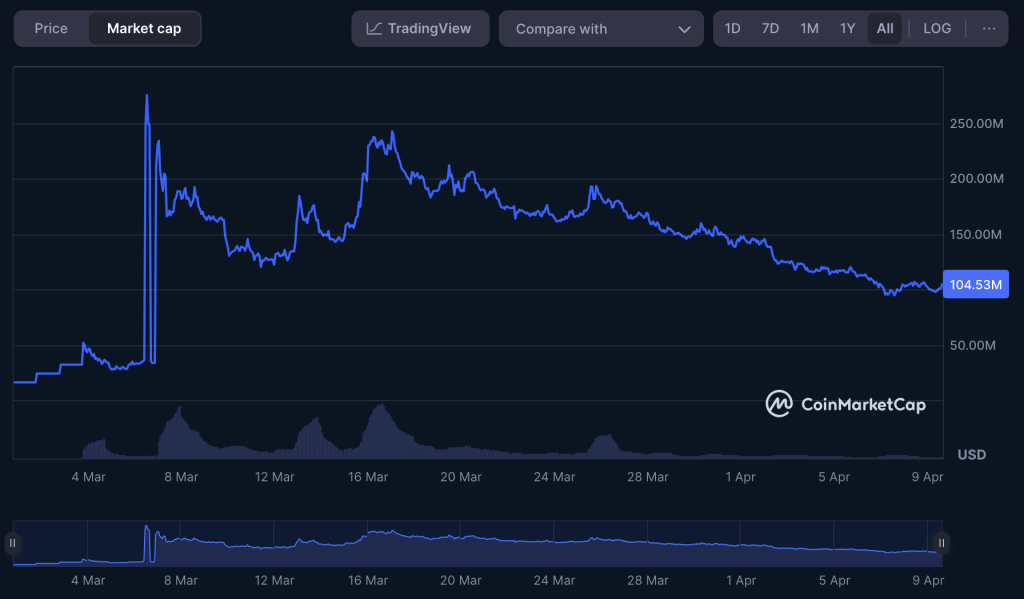
Task: Open the Compare with coin selector
Action: [600, 28]
